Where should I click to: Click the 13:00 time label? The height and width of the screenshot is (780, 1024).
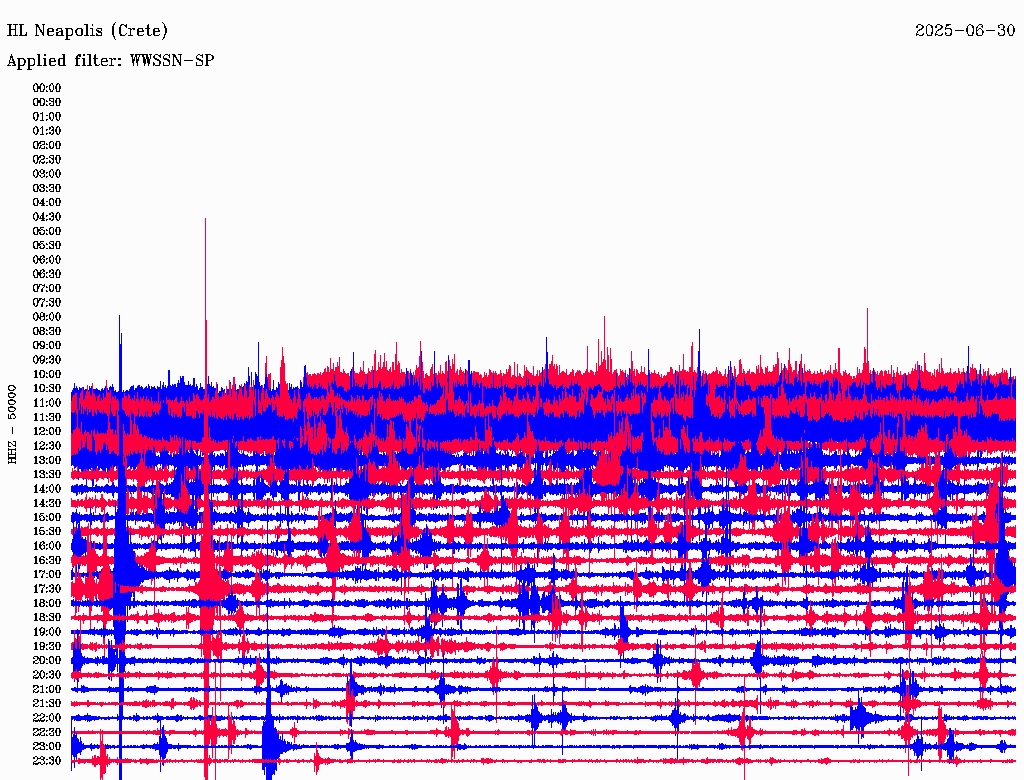47,460
